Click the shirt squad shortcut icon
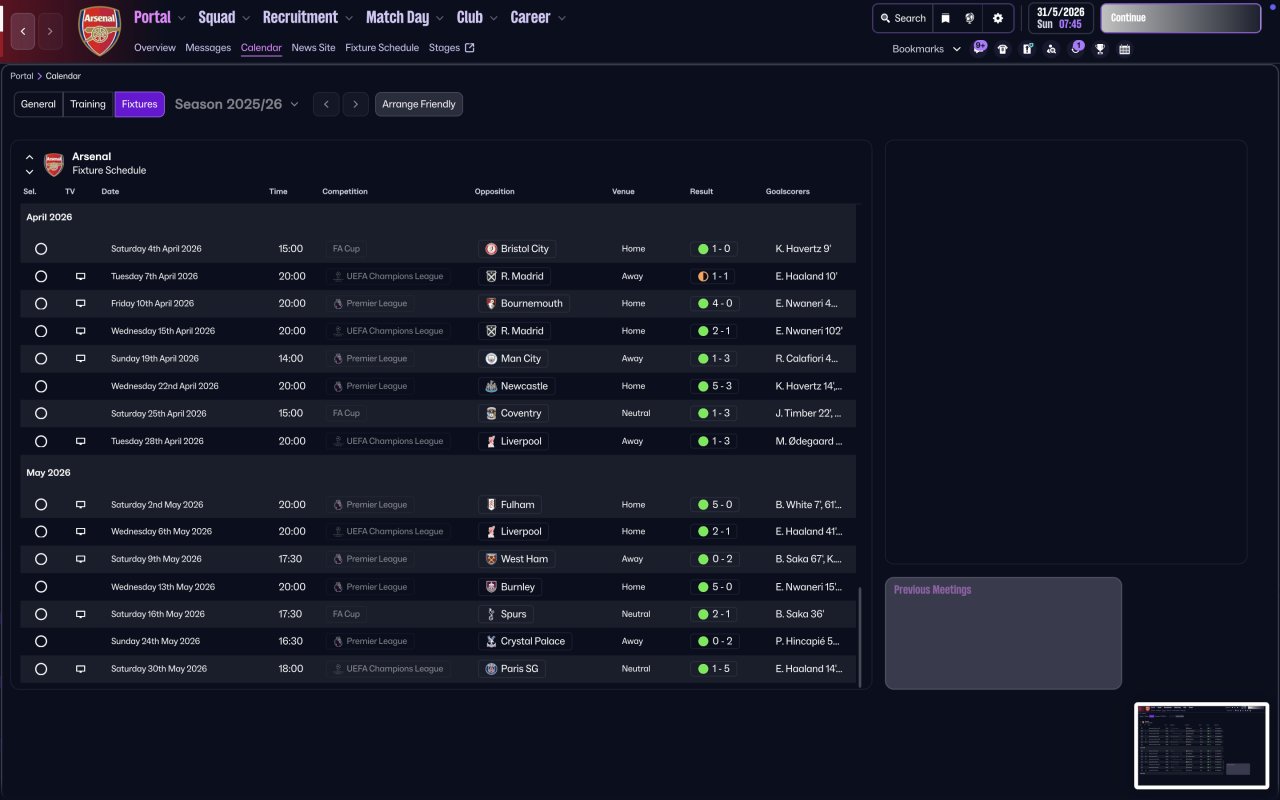Viewport: 1280px width, 800px height. point(1002,49)
